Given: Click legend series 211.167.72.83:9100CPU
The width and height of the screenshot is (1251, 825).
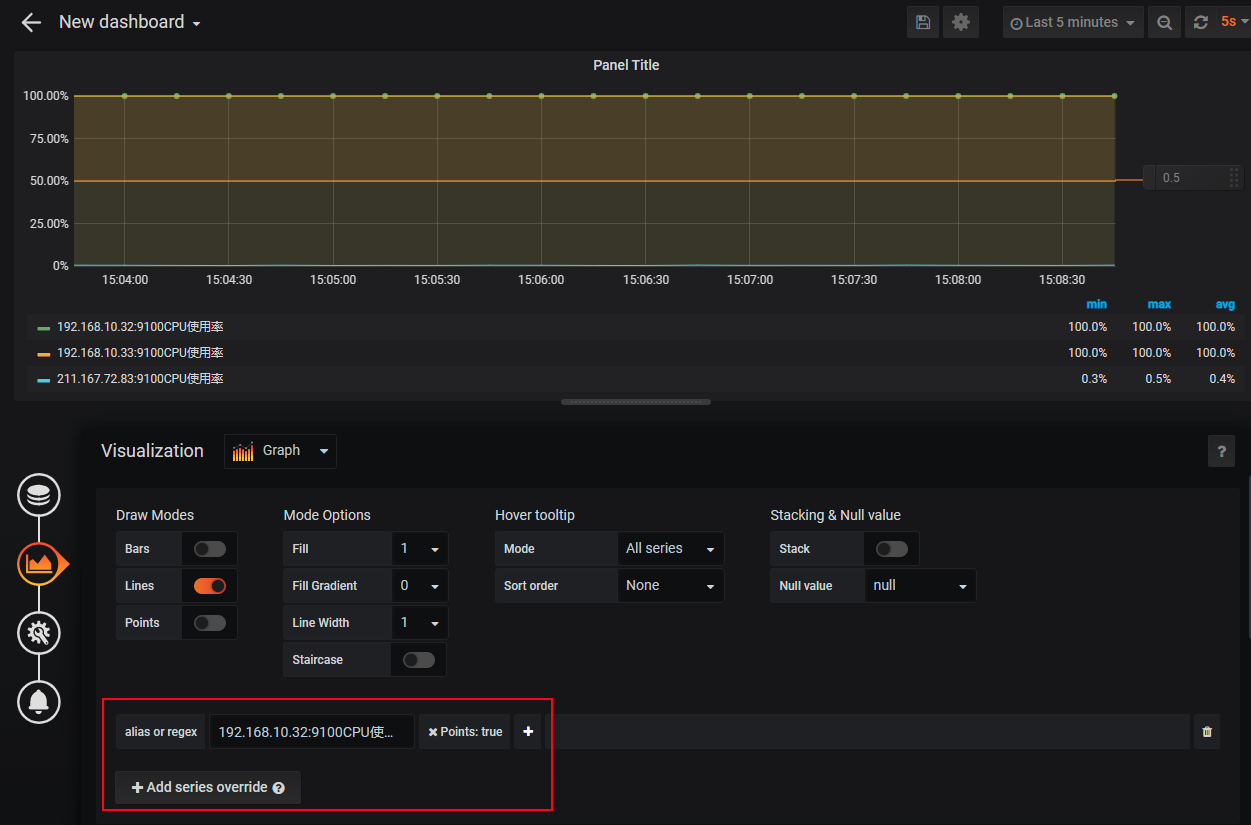Looking at the screenshot, I should [x=140, y=379].
